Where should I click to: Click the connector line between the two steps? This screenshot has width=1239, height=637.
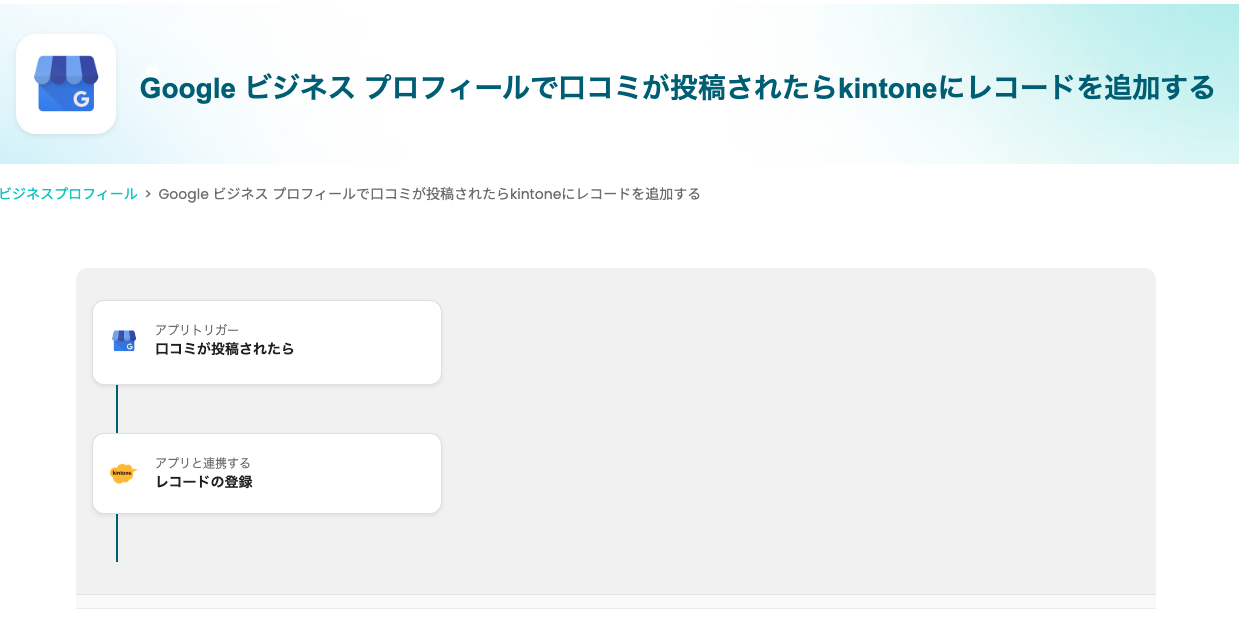[x=117, y=408]
